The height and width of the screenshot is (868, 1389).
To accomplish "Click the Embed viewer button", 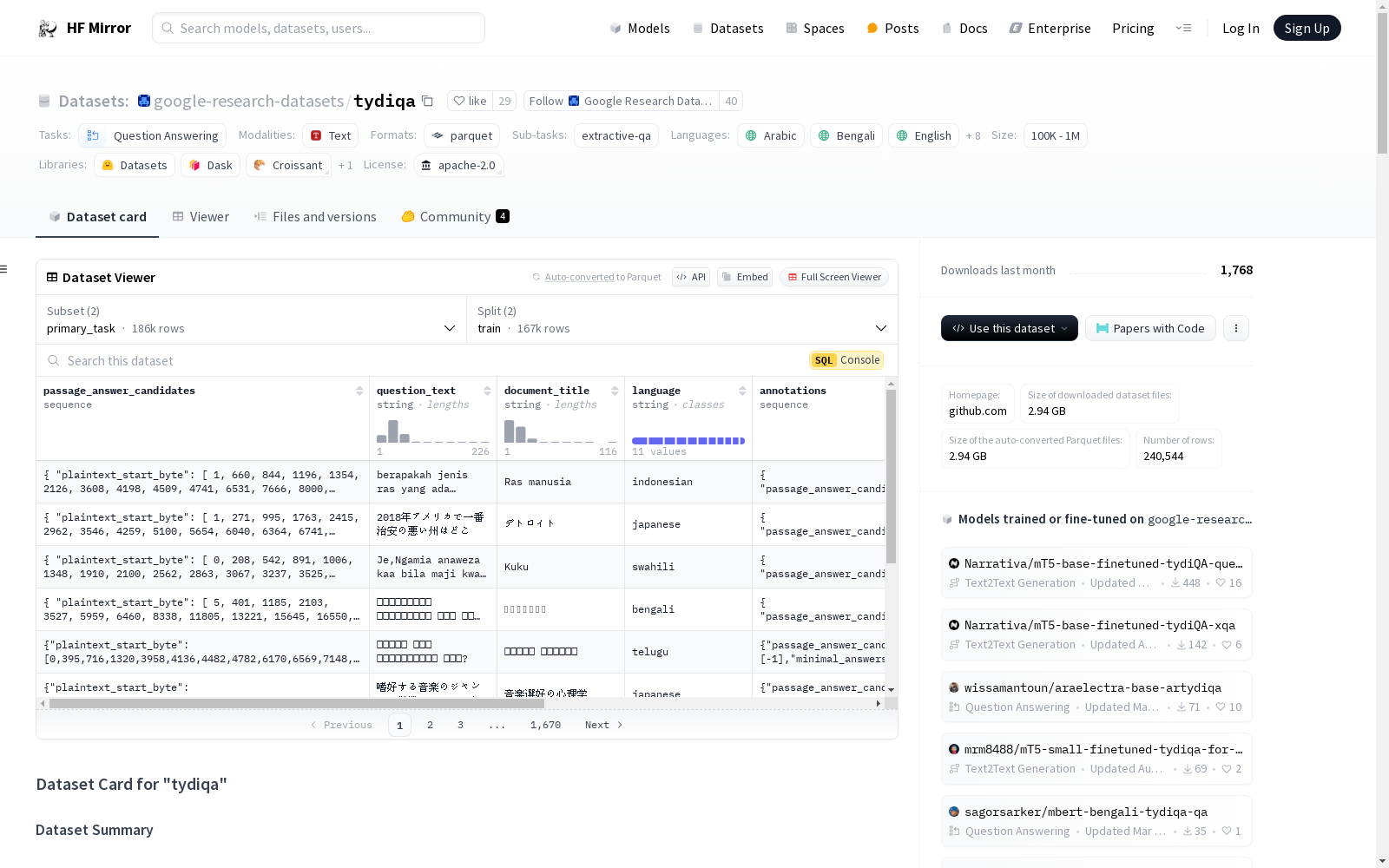I will pyautogui.click(x=745, y=277).
